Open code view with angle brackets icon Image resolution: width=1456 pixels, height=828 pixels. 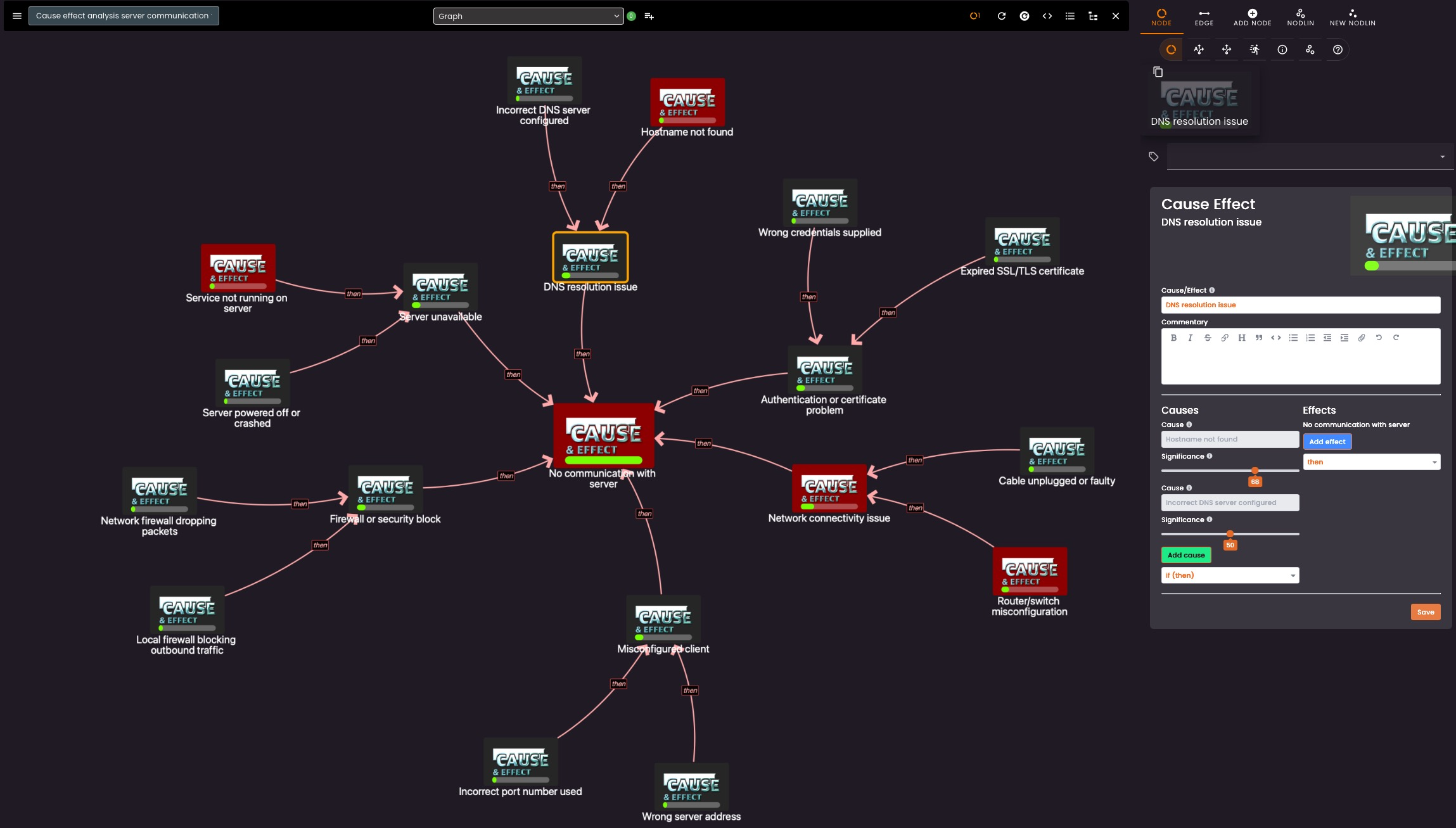[x=1047, y=16]
